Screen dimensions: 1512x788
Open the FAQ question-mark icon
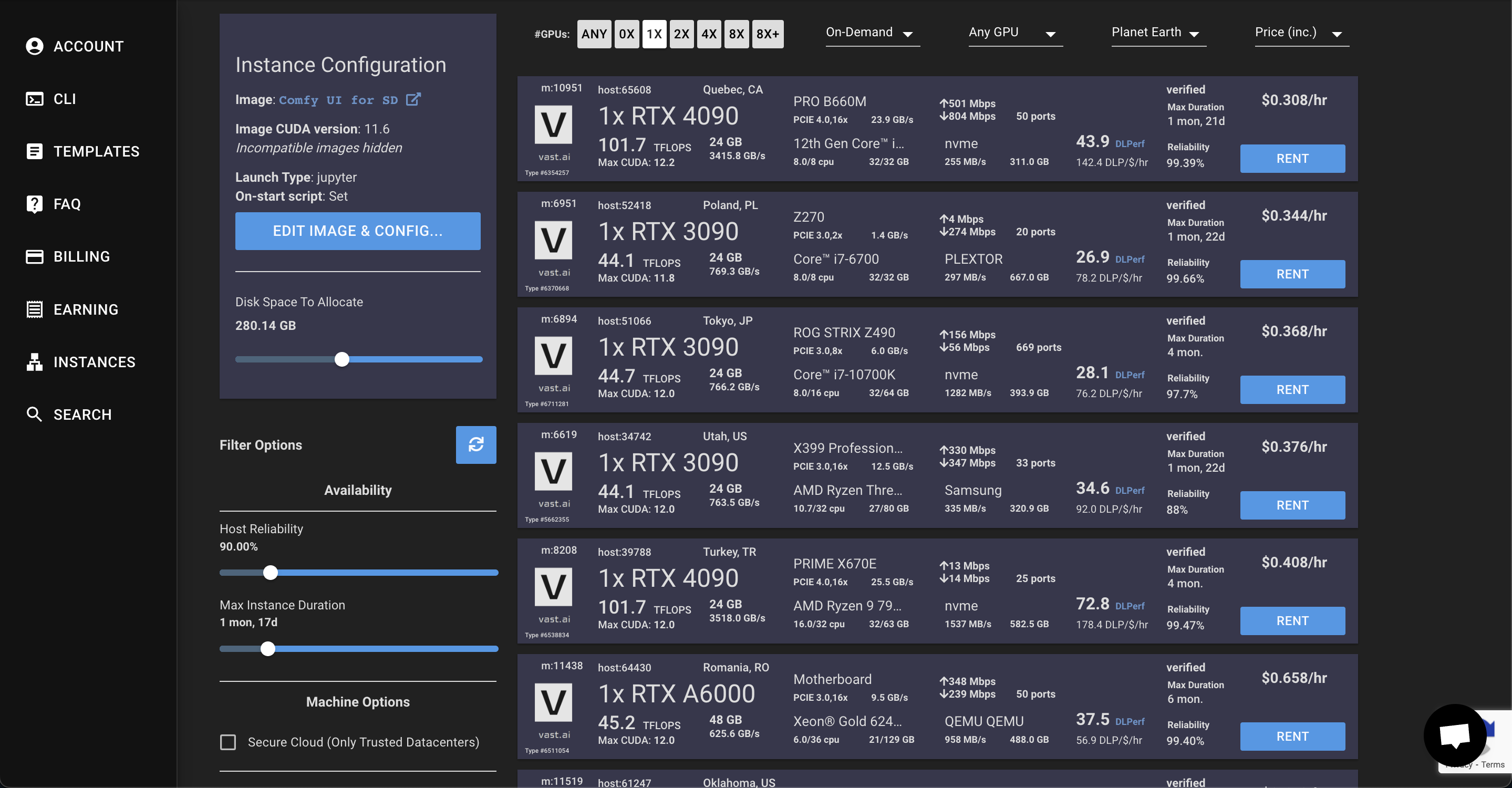point(34,204)
